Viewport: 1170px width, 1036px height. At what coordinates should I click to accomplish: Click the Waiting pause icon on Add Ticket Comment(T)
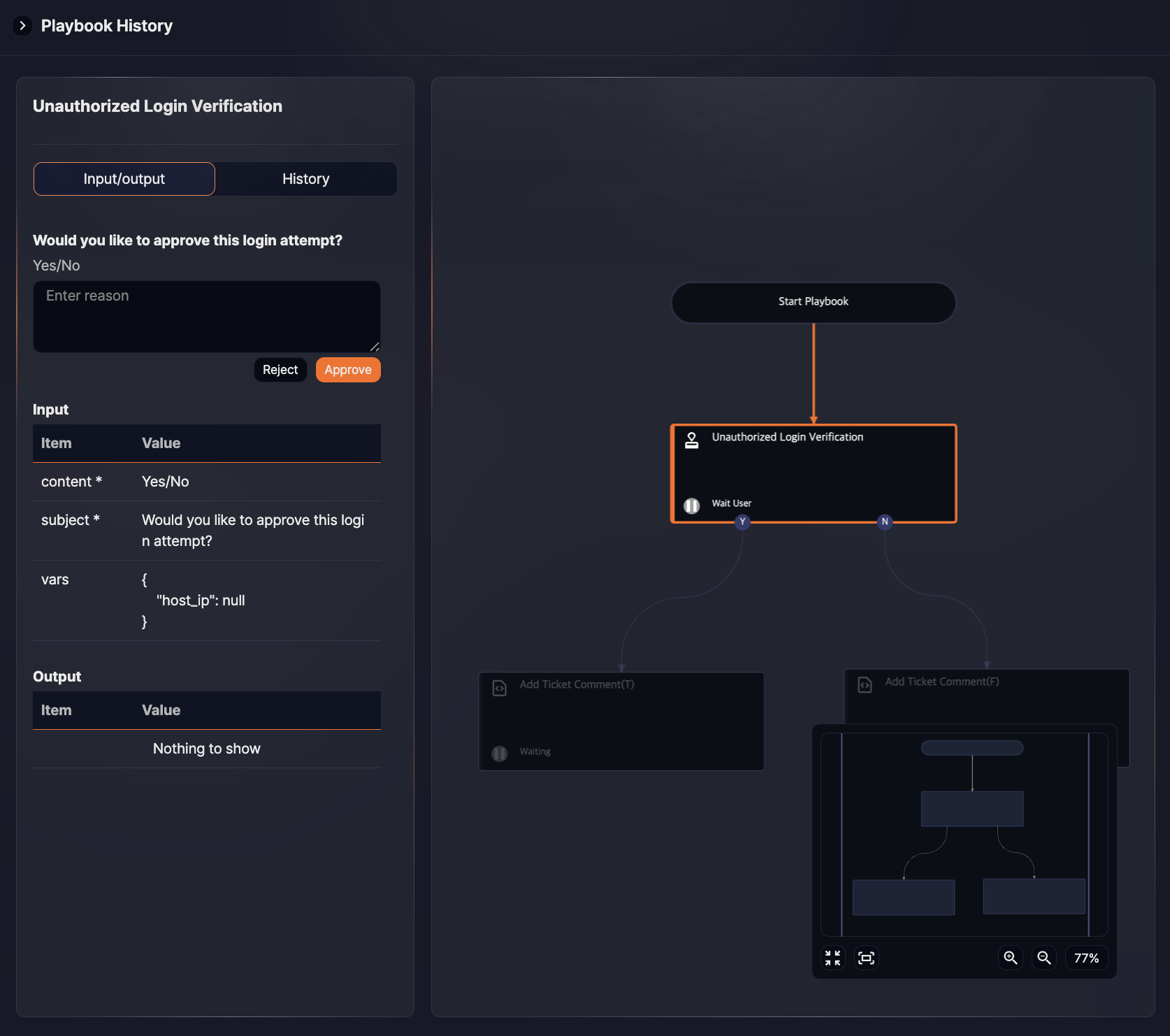(x=498, y=754)
